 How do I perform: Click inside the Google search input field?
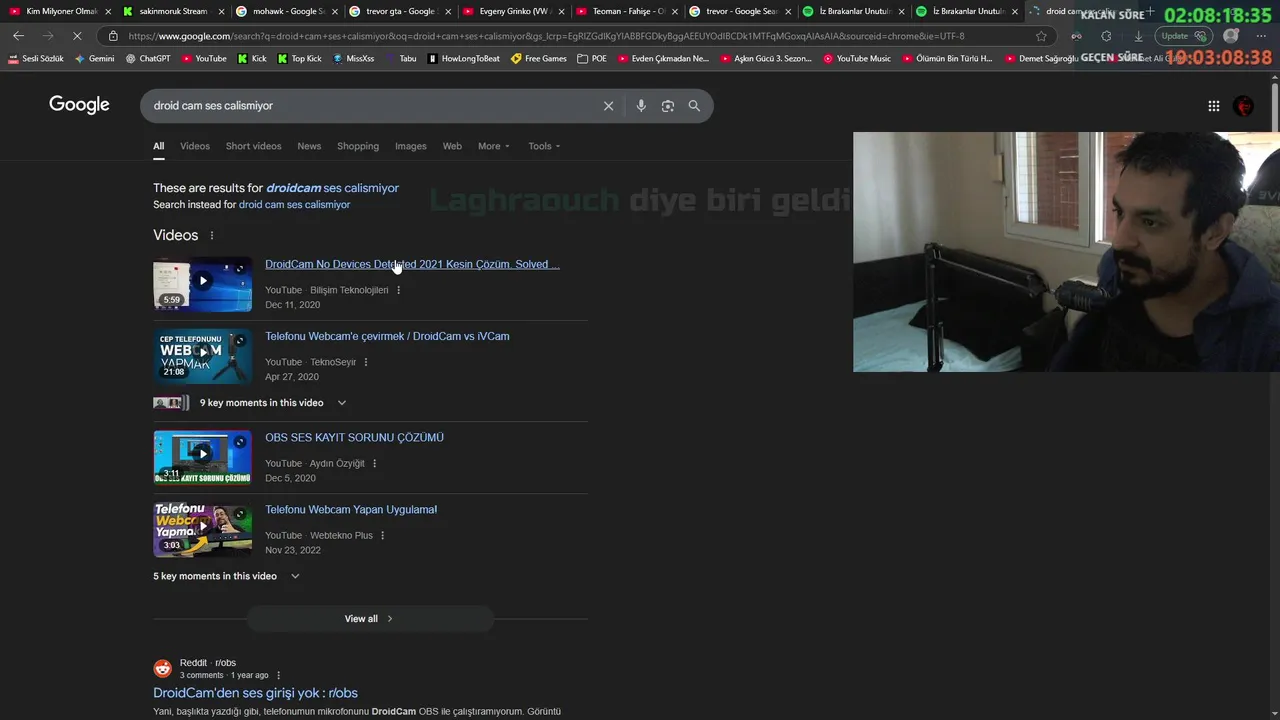click(x=370, y=106)
